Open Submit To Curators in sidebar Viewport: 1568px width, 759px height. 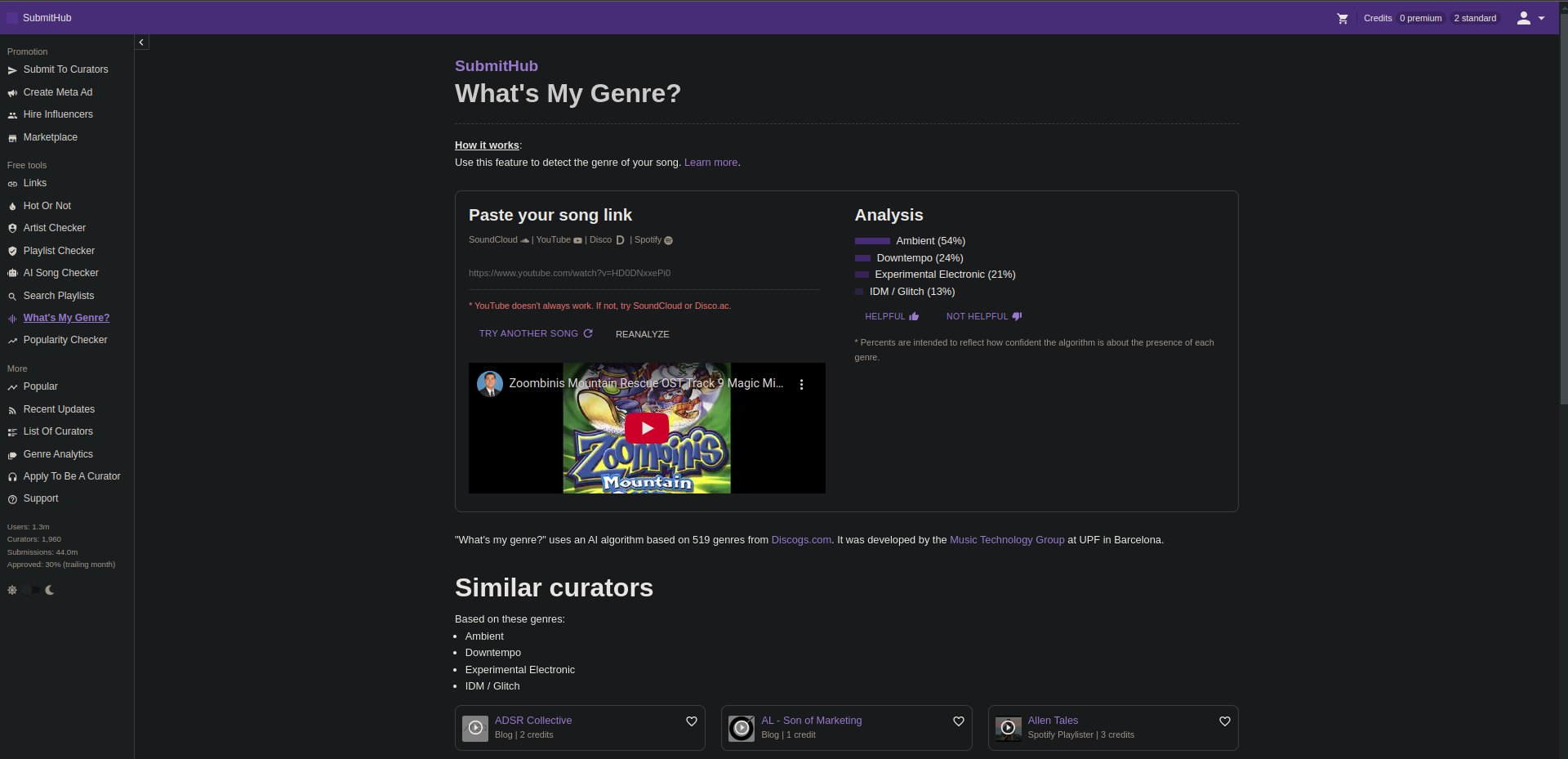pyautogui.click(x=65, y=69)
